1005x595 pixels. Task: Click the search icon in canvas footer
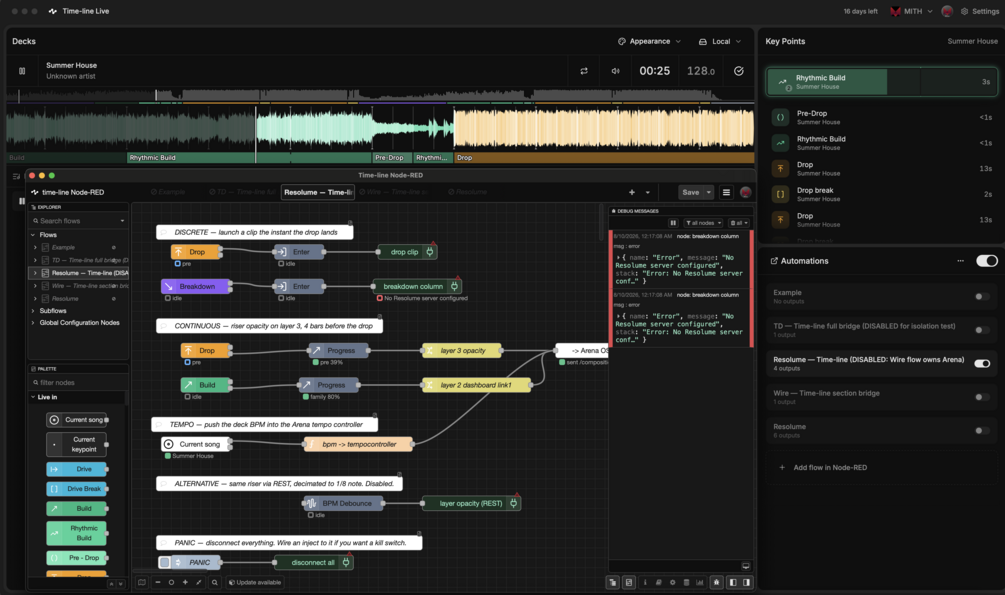coord(215,583)
